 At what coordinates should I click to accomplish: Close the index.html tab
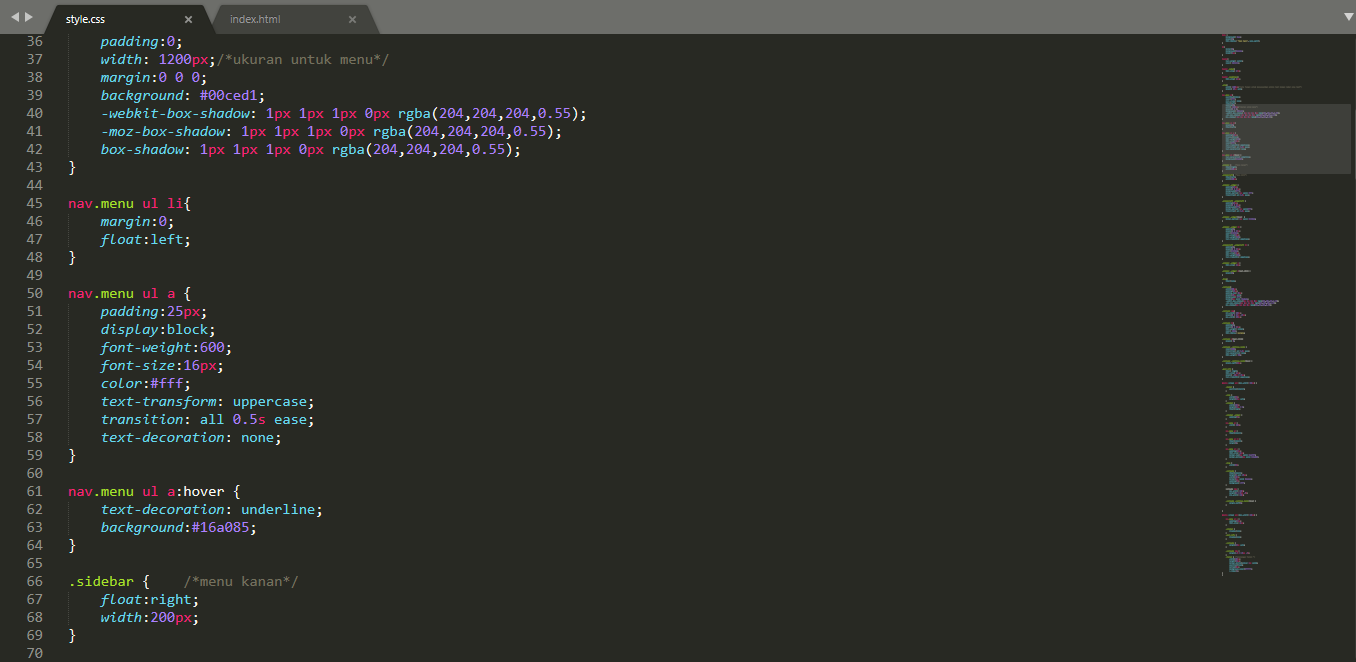352,18
